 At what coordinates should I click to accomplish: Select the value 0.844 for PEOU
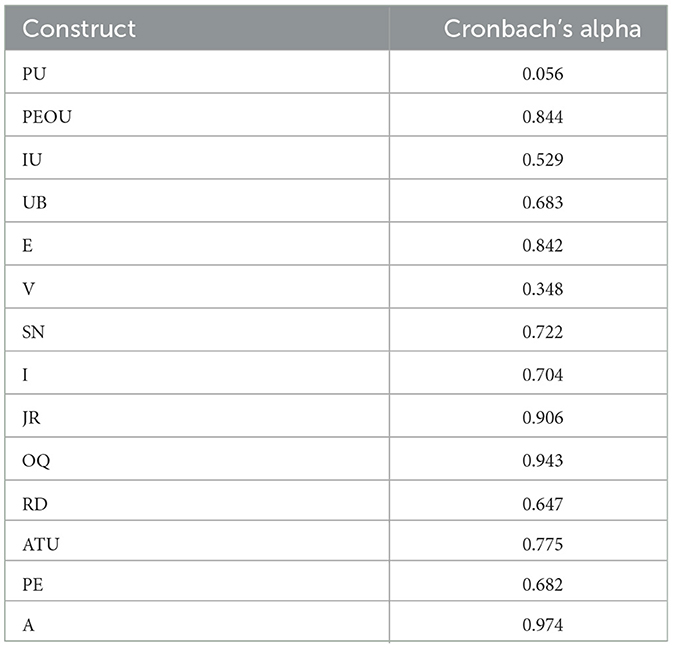click(x=543, y=117)
